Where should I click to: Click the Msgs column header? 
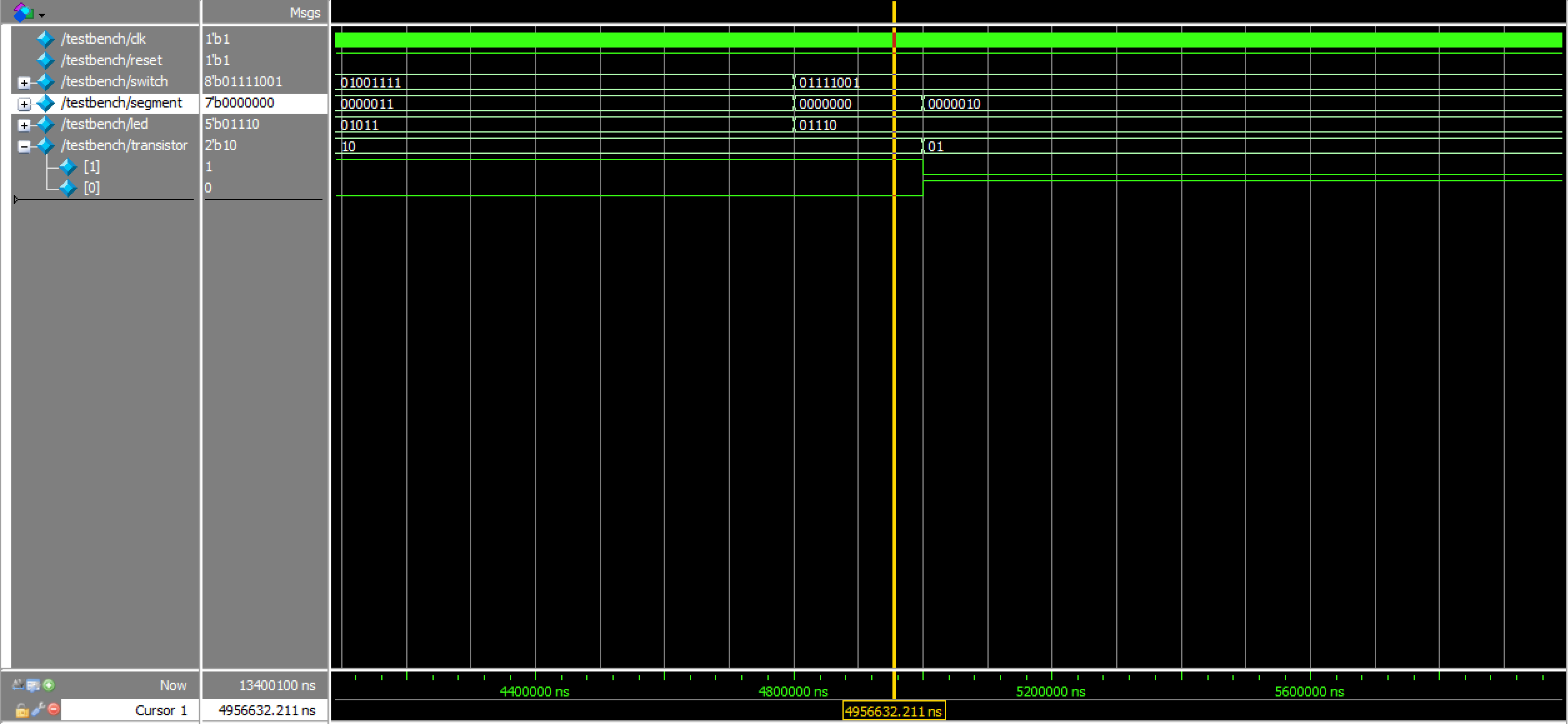[x=304, y=13]
